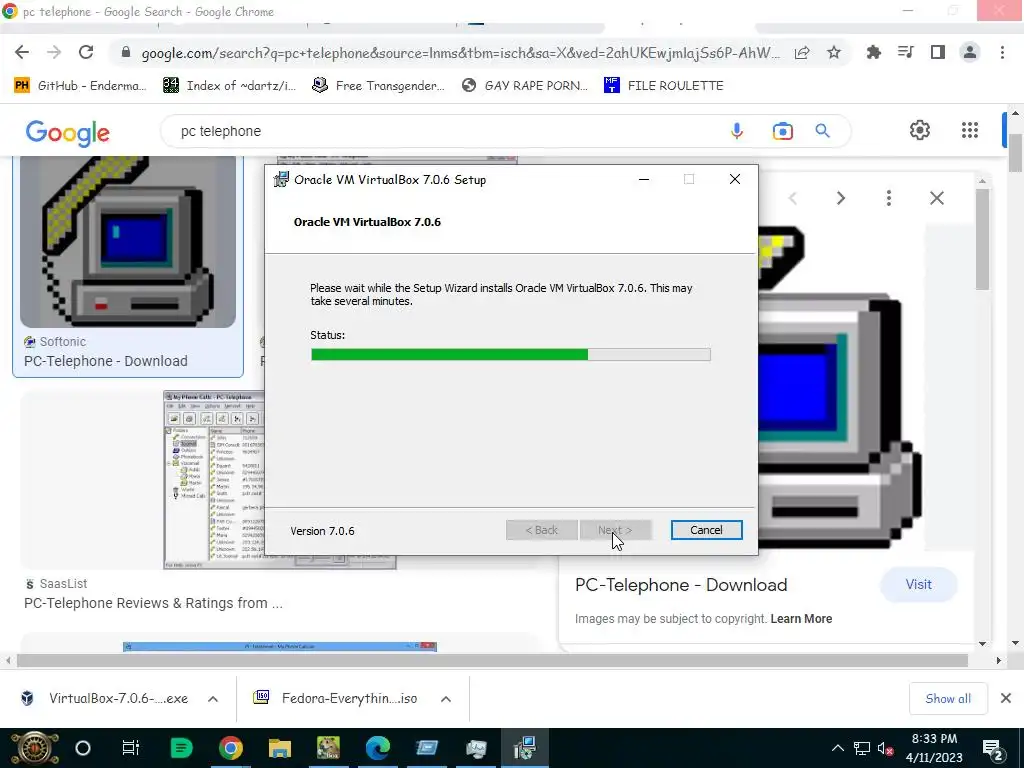Switch to VirtualBox installer taskbar icon
The height and width of the screenshot is (768, 1024).
[524, 748]
